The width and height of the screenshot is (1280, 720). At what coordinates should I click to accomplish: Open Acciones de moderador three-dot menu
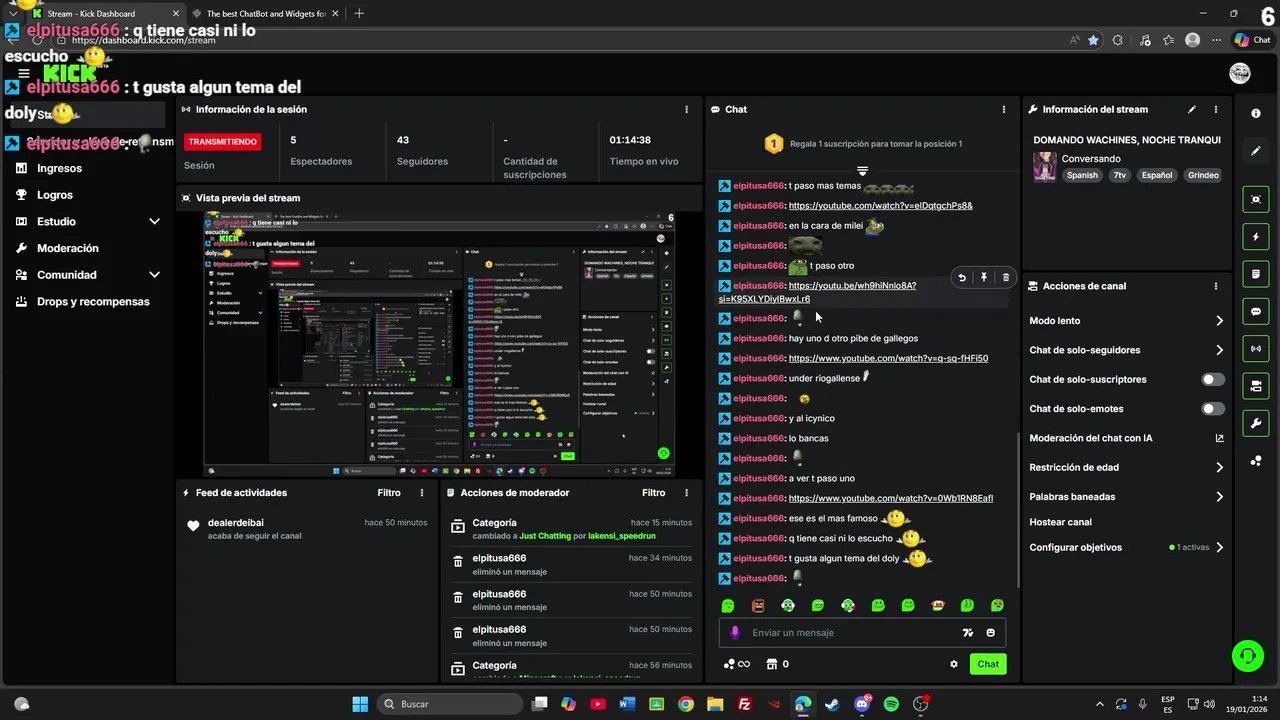[686, 493]
